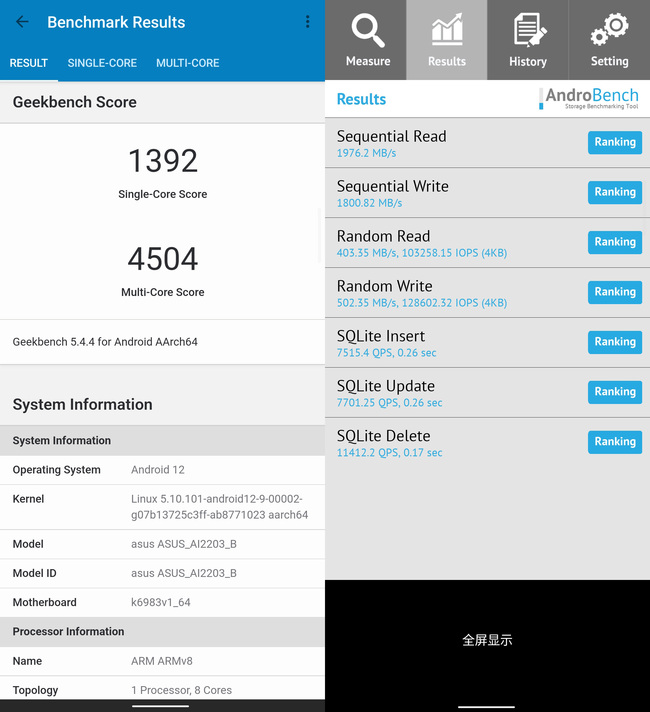Click Topology value 1 Processor, 8 Cores
Screen dimensions: 650x712
tap(181, 690)
